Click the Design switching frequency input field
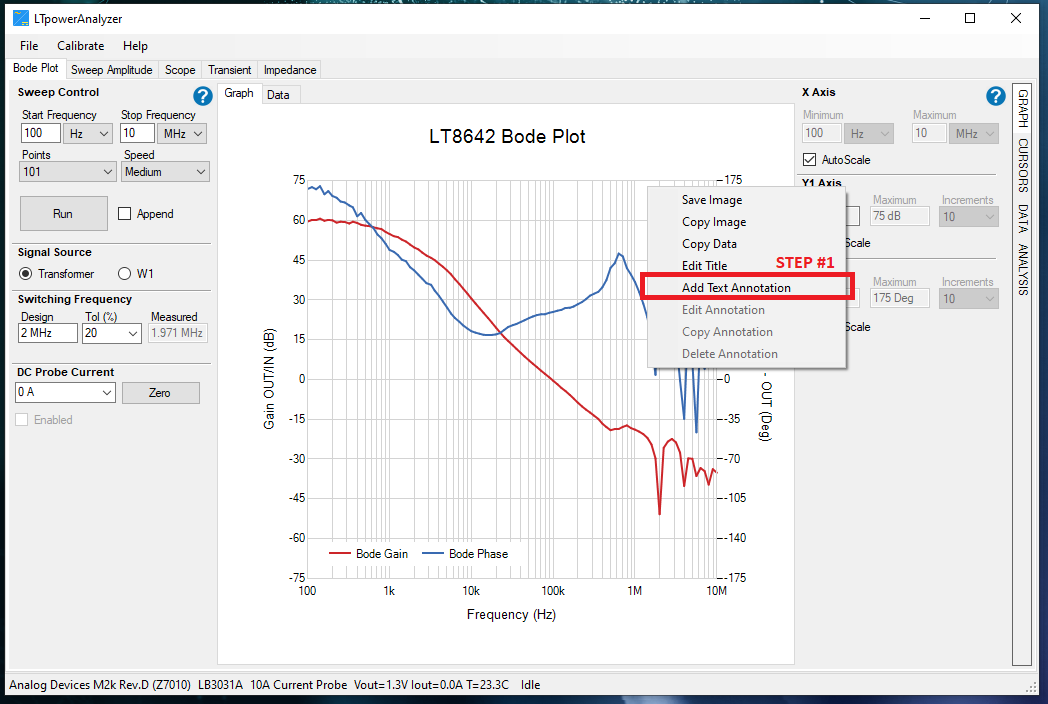Viewport: 1048px width, 704px height. click(47, 334)
